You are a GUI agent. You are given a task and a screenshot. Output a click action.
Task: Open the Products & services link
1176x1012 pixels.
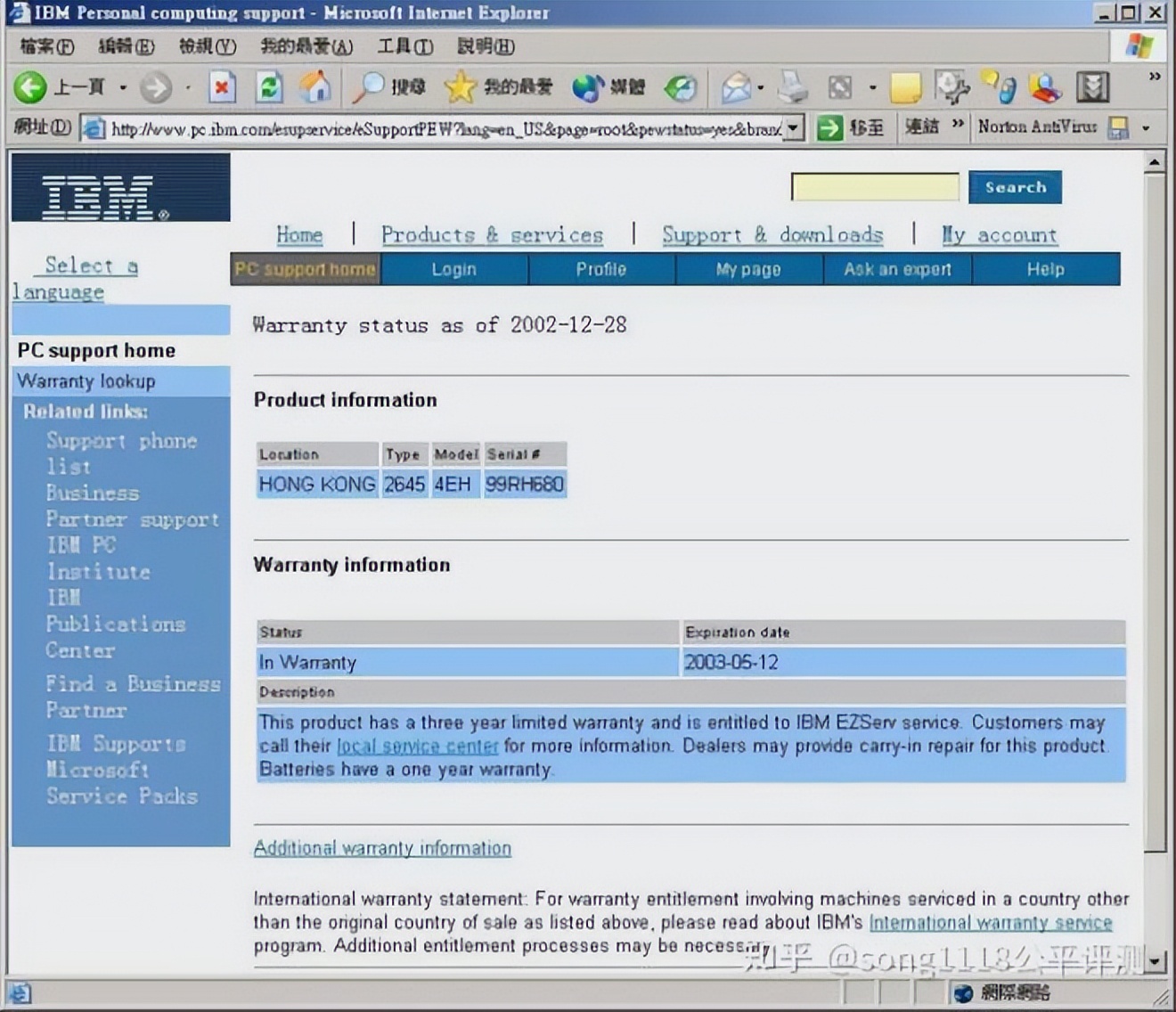coord(492,235)
